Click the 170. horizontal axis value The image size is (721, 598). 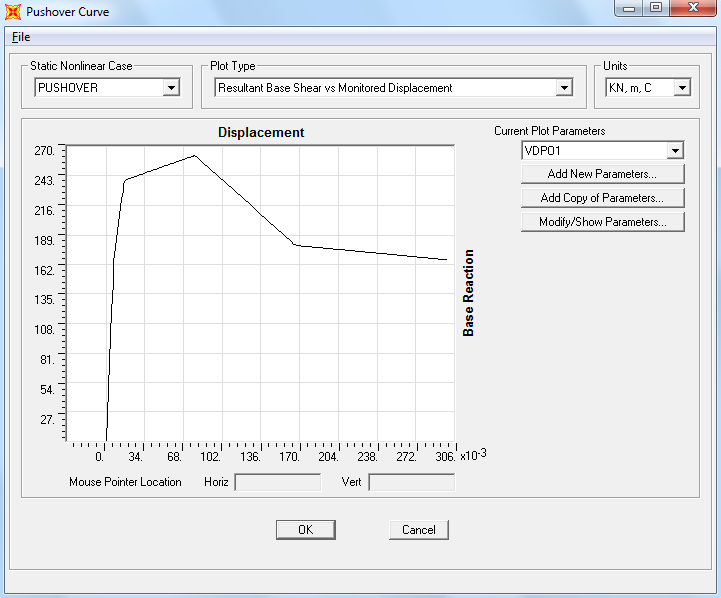pyautogui.click(x=289, y=457)
